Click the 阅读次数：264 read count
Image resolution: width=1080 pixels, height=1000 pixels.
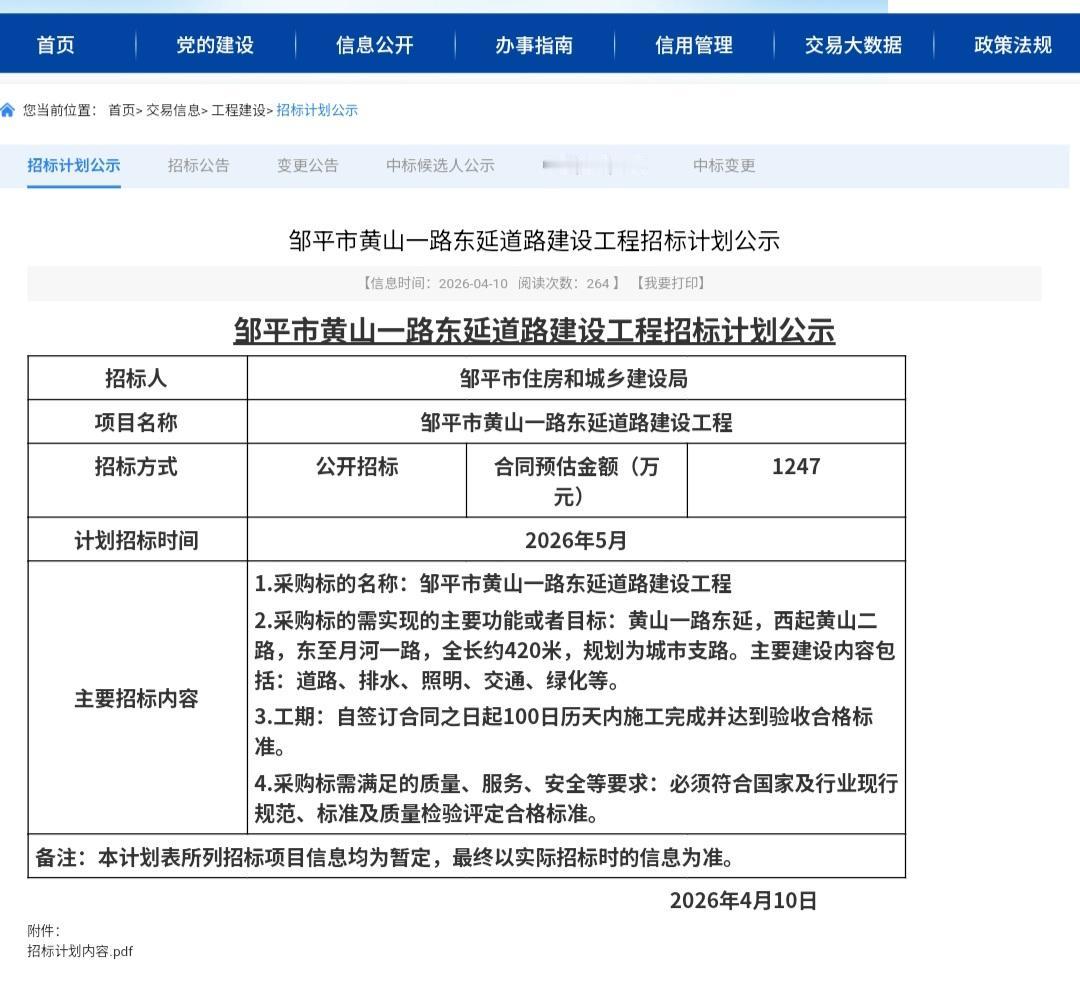point(564,283)
